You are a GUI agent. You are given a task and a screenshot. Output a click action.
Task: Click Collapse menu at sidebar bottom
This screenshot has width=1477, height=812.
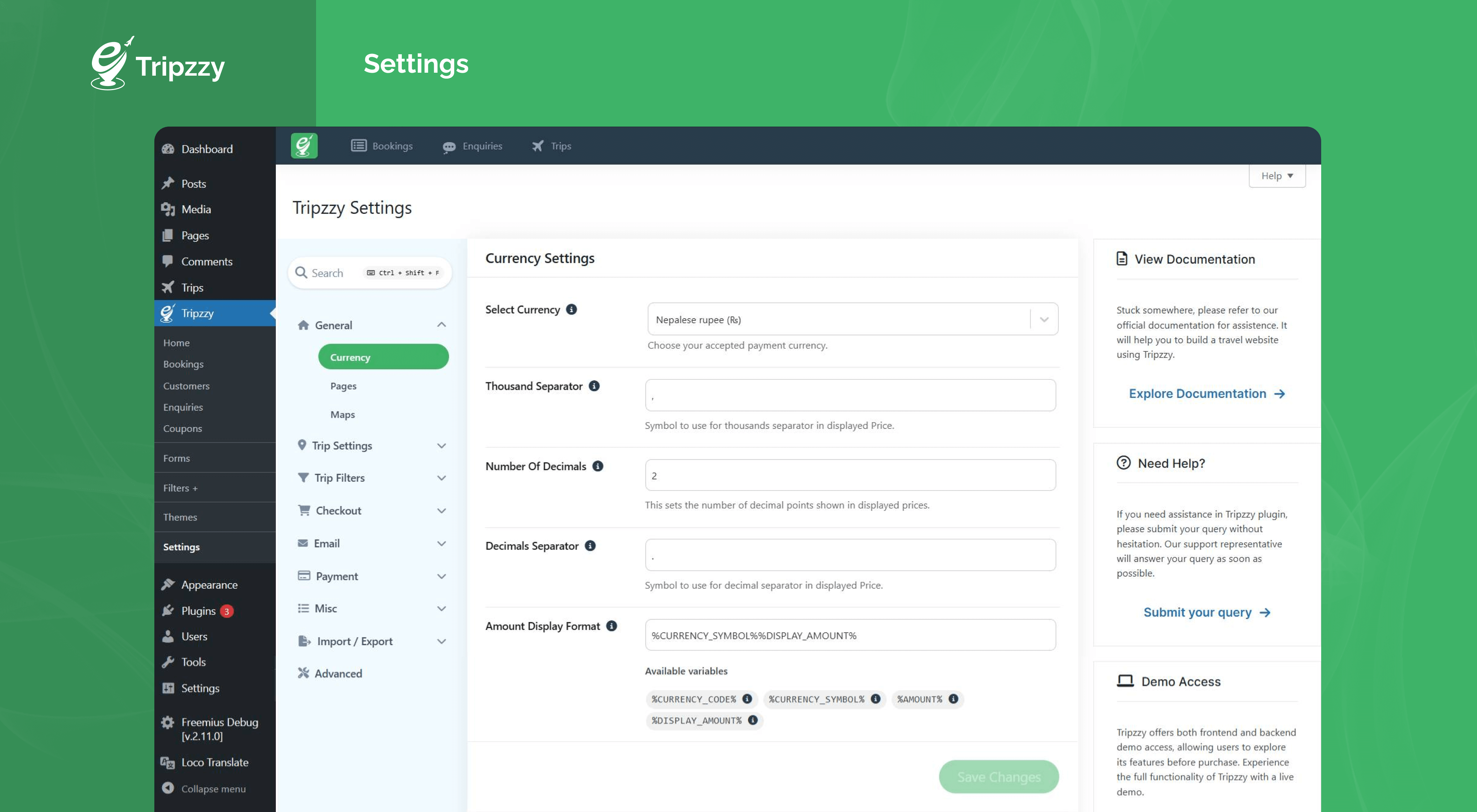click(x=215, y=788)
